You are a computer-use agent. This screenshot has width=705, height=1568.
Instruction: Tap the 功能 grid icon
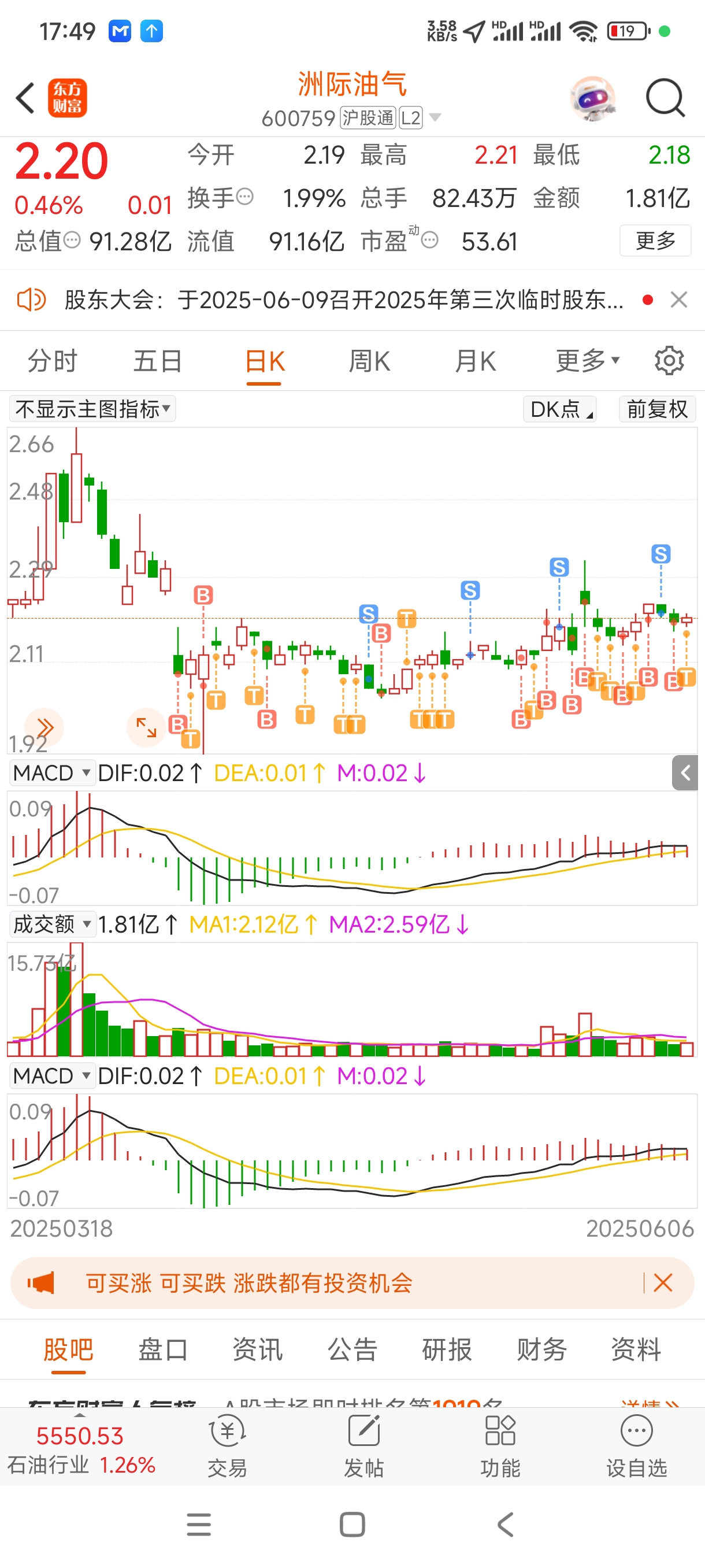pos(500,1431)
